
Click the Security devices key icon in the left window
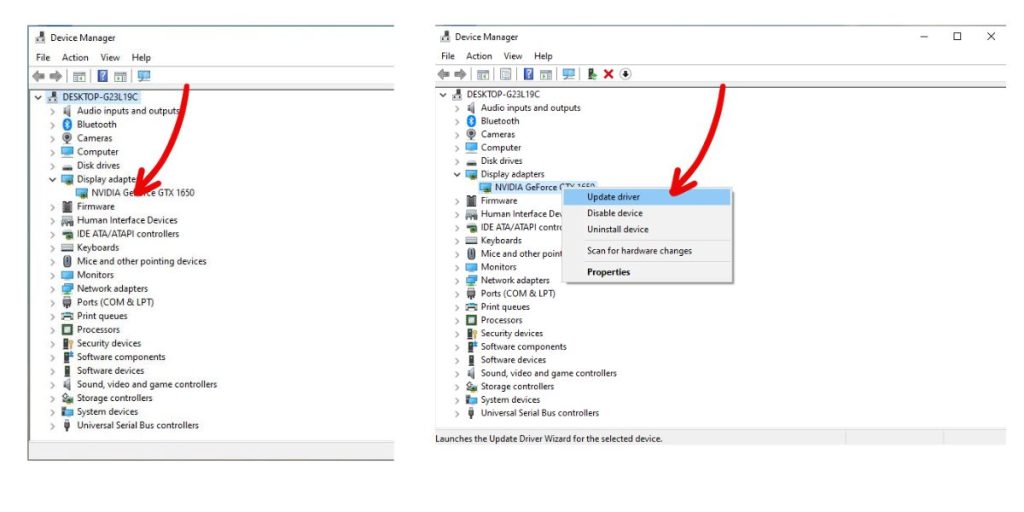pos(67,343)
